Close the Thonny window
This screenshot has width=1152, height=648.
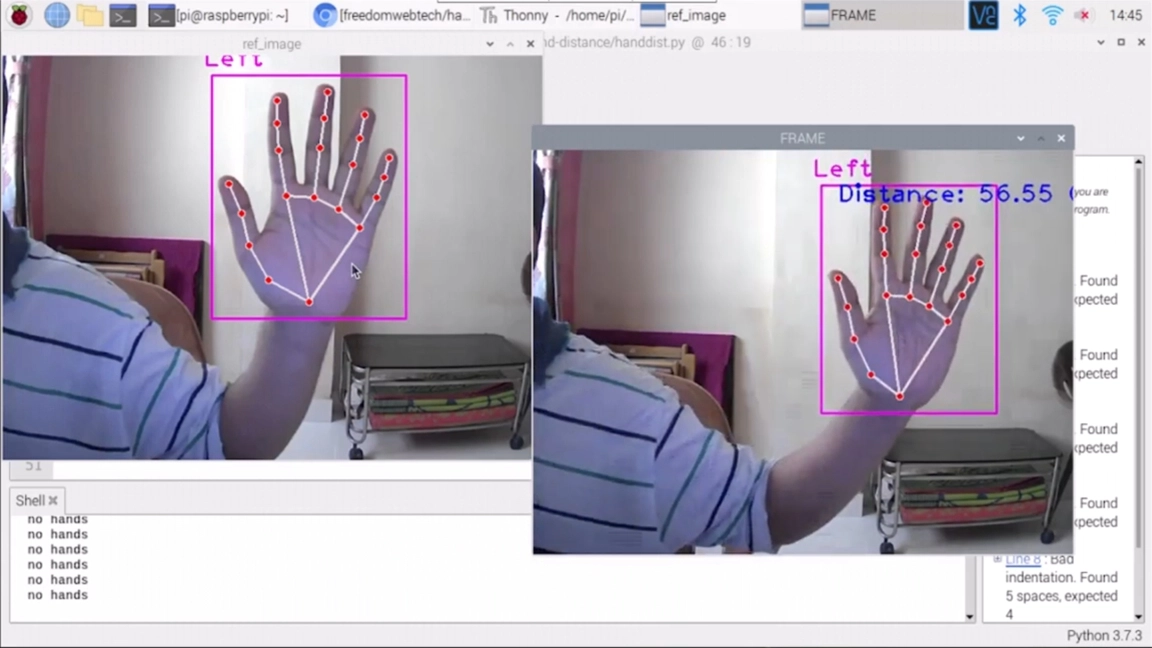[x=1141, y=43]
